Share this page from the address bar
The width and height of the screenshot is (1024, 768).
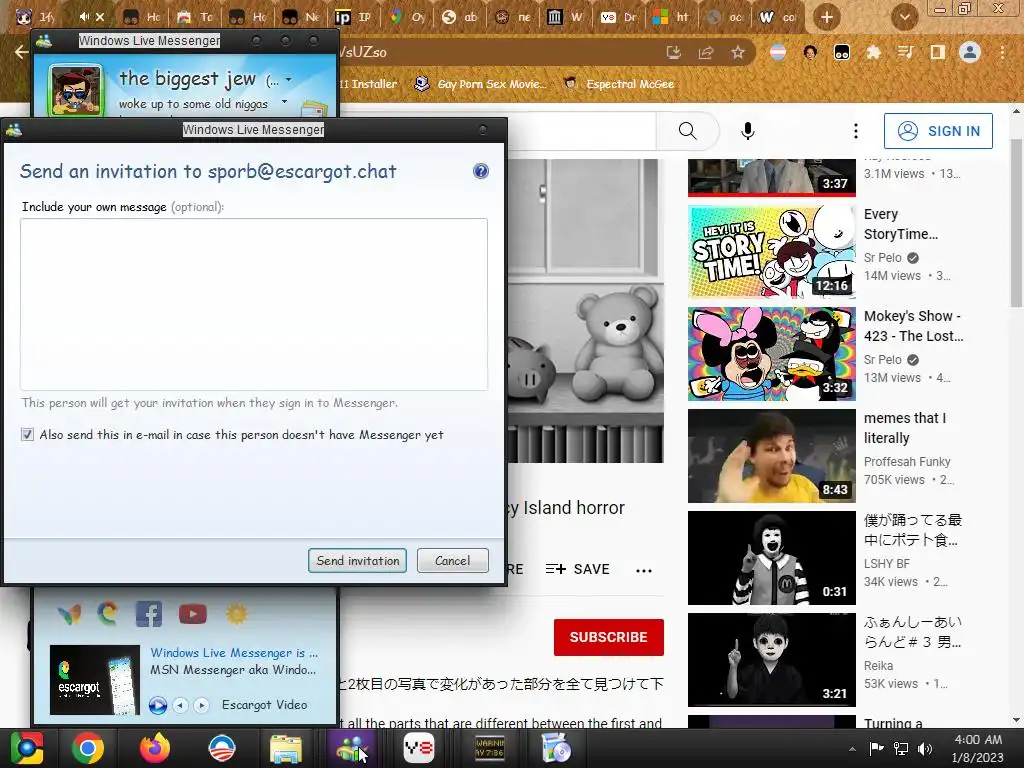pos(706,52)
